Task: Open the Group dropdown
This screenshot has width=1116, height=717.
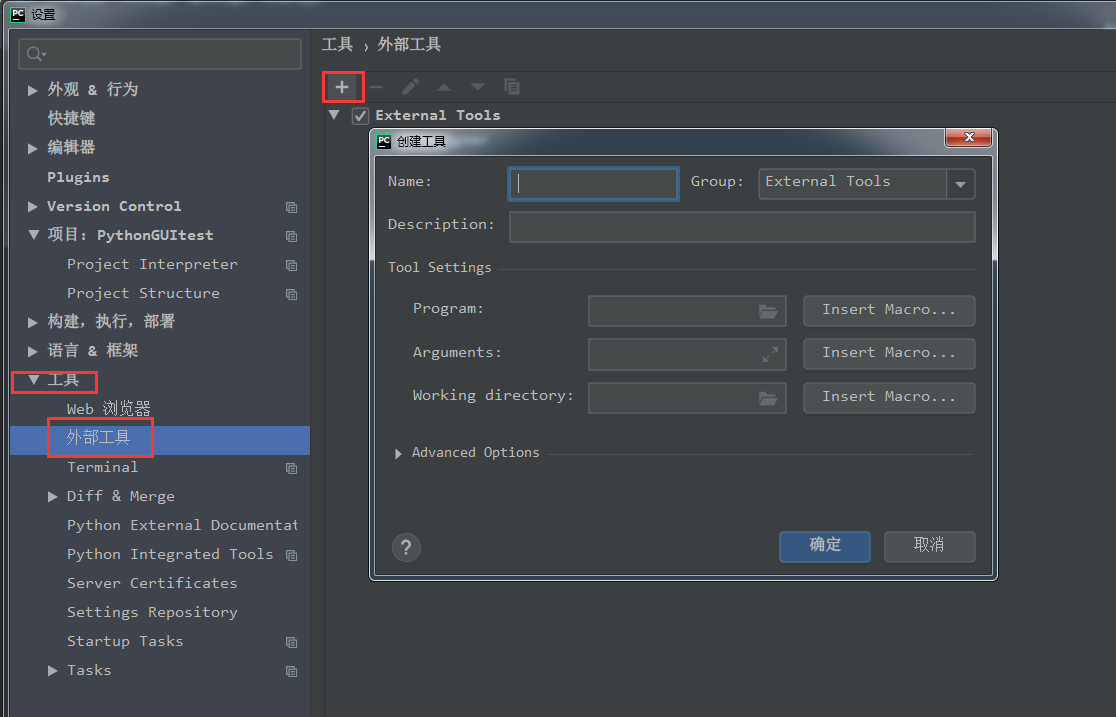Action: 960,184
